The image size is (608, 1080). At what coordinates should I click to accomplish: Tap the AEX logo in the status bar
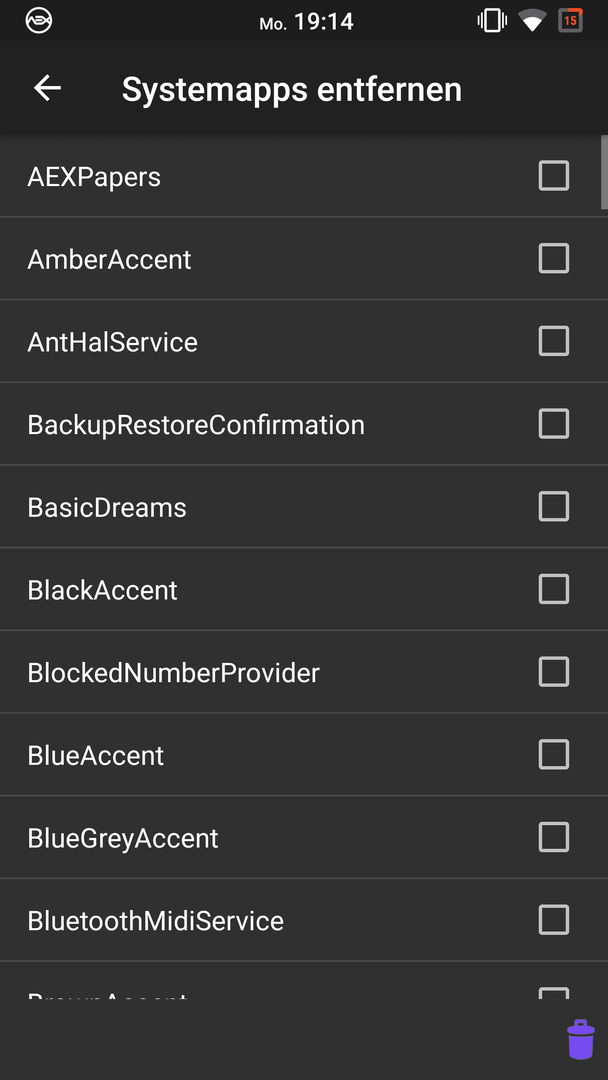coord(39,21)
